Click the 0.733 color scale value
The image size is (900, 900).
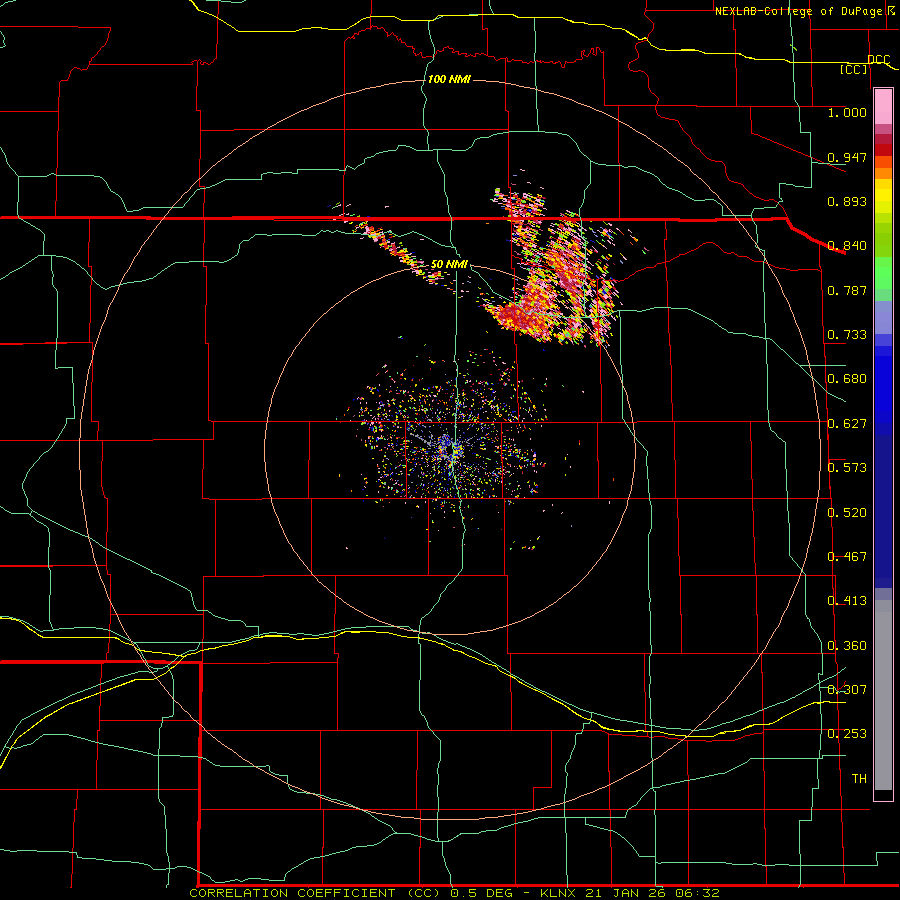(x=847, y=335)
